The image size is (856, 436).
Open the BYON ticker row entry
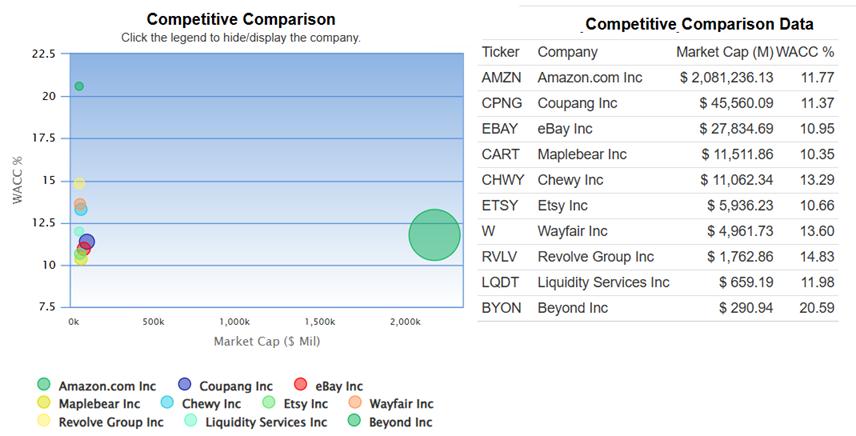[x=501, y=308]
